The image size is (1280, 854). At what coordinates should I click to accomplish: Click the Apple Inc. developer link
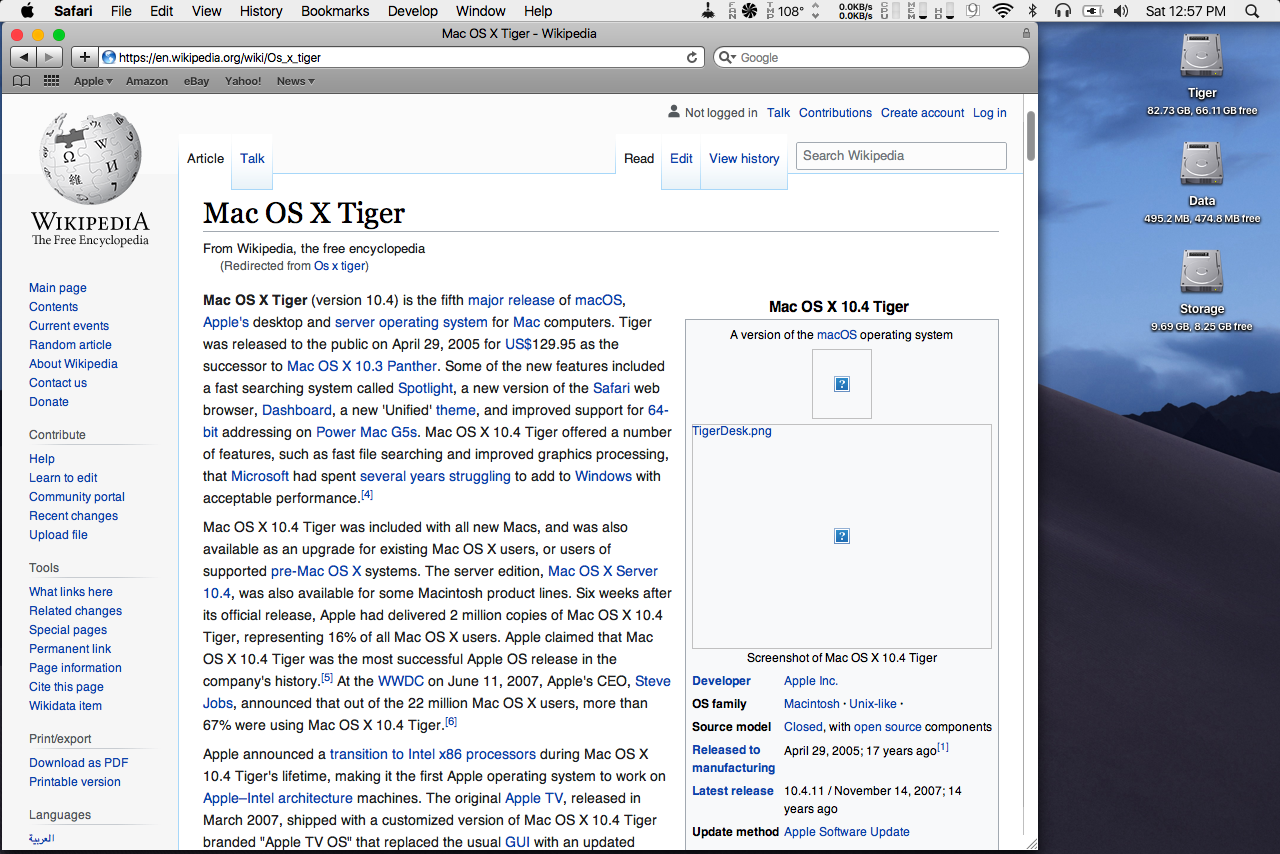click(x=811, y=681)
